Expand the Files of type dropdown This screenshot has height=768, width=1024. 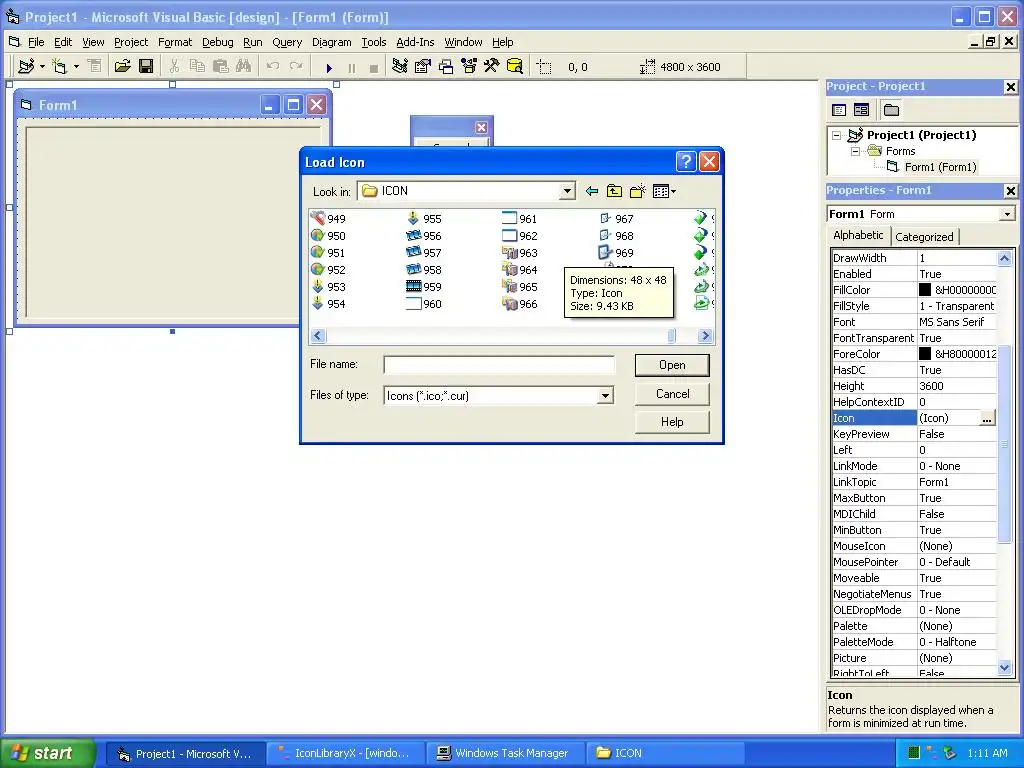pyautogui.click(x=605, y=396)
